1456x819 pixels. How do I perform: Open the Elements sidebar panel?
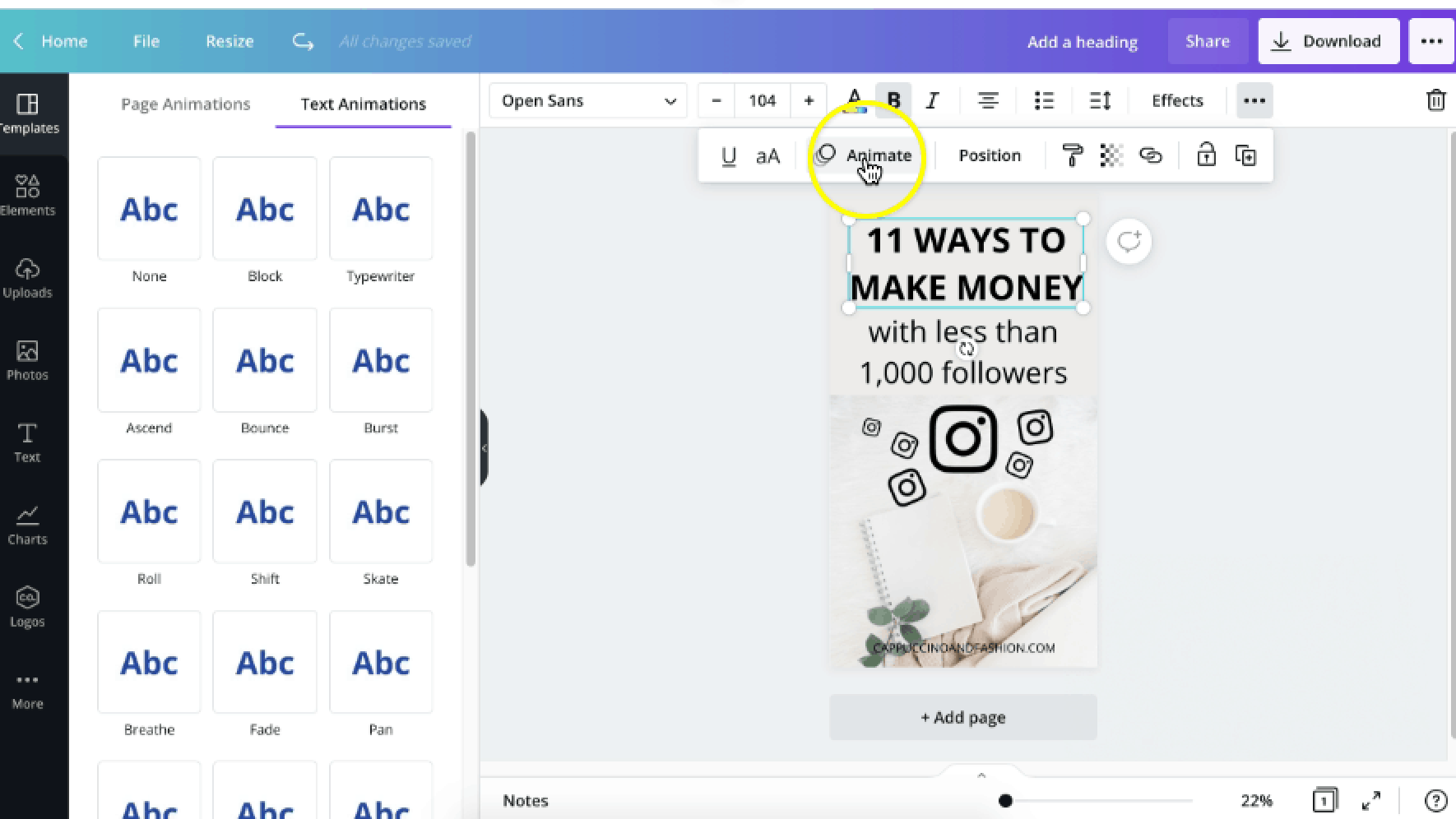(x=27, y=196)
